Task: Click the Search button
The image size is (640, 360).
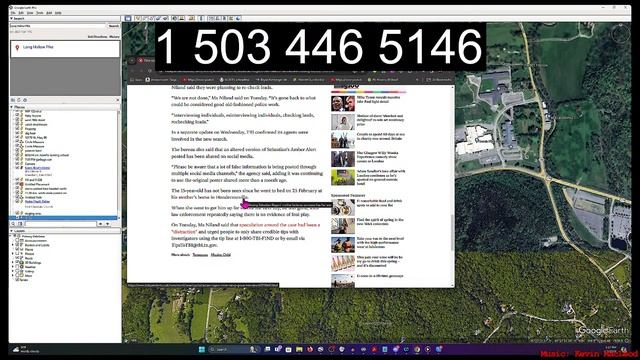Action: 113,26
